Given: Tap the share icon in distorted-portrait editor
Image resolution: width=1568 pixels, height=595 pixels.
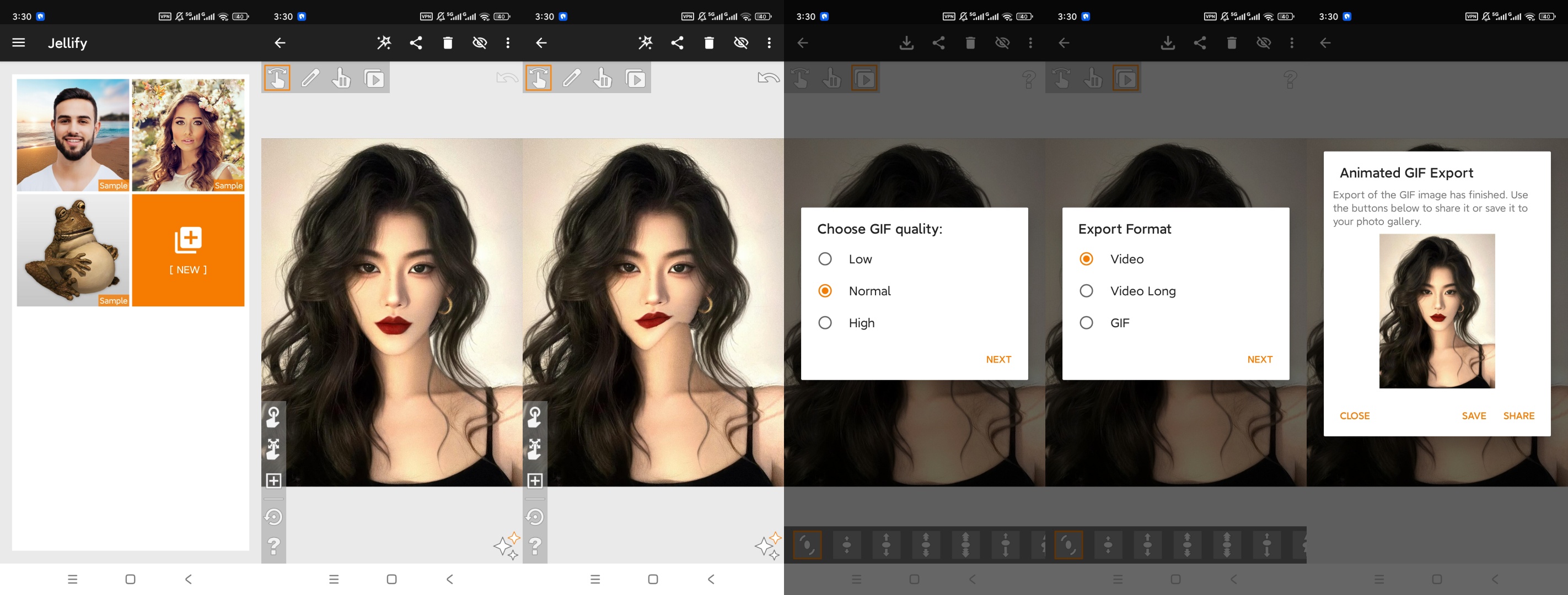Looking at the screenshot, I should coord(678,42).
